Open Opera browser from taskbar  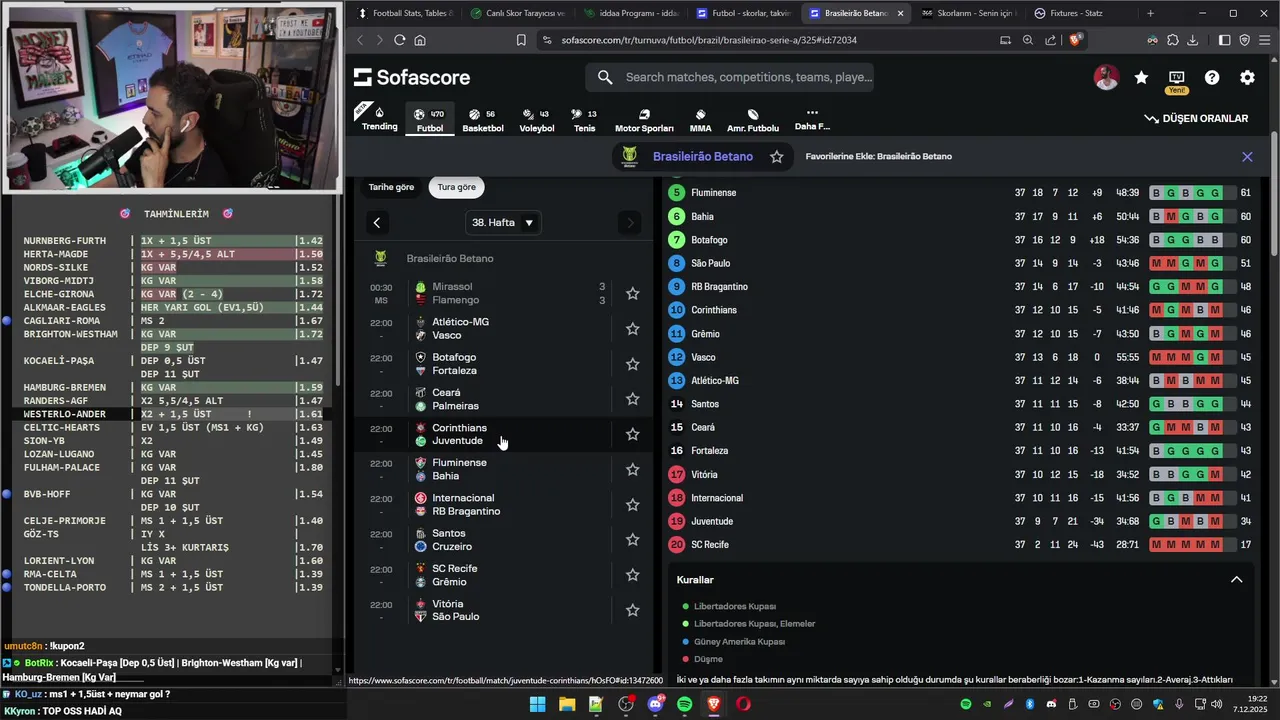[743, 704]
